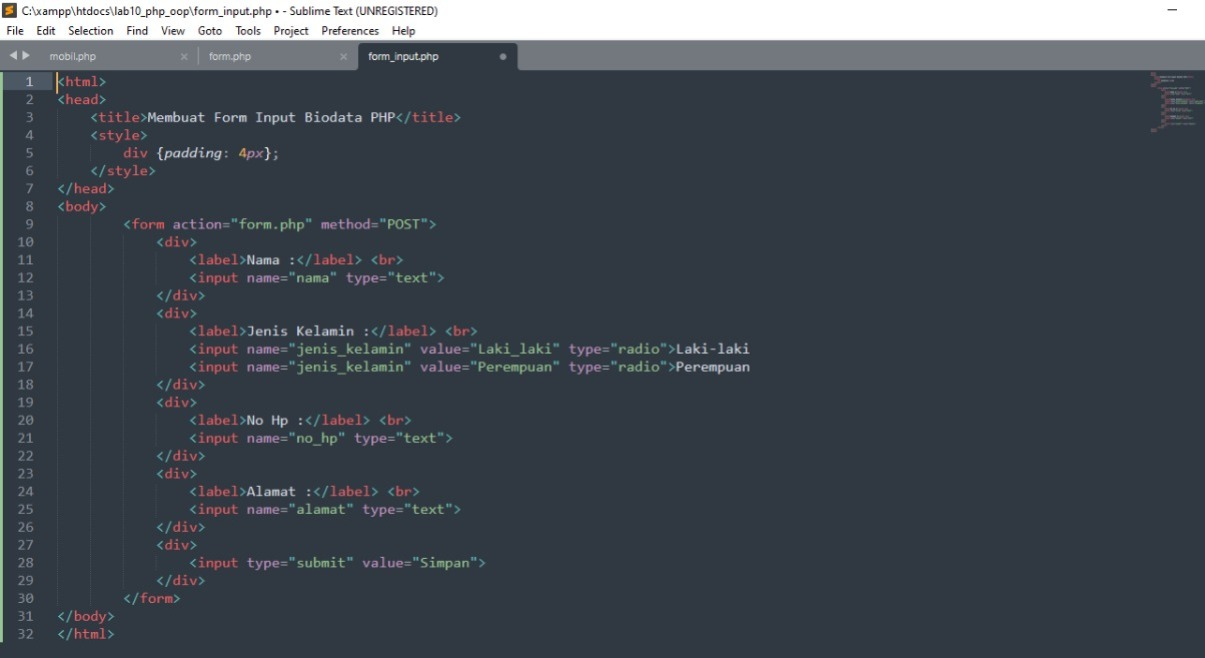
Task: Click line number 28 in the gutter
Action: [26, 563]
